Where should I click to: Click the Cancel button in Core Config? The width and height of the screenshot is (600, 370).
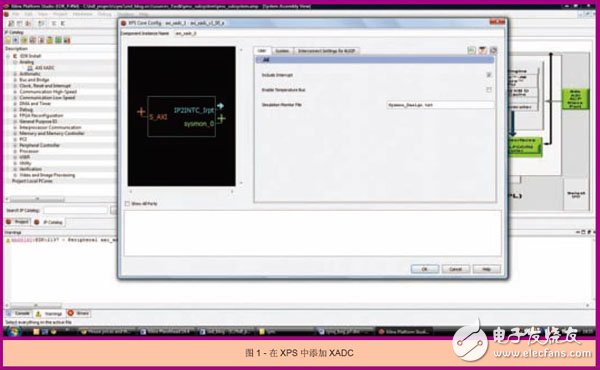click(455, 269)
